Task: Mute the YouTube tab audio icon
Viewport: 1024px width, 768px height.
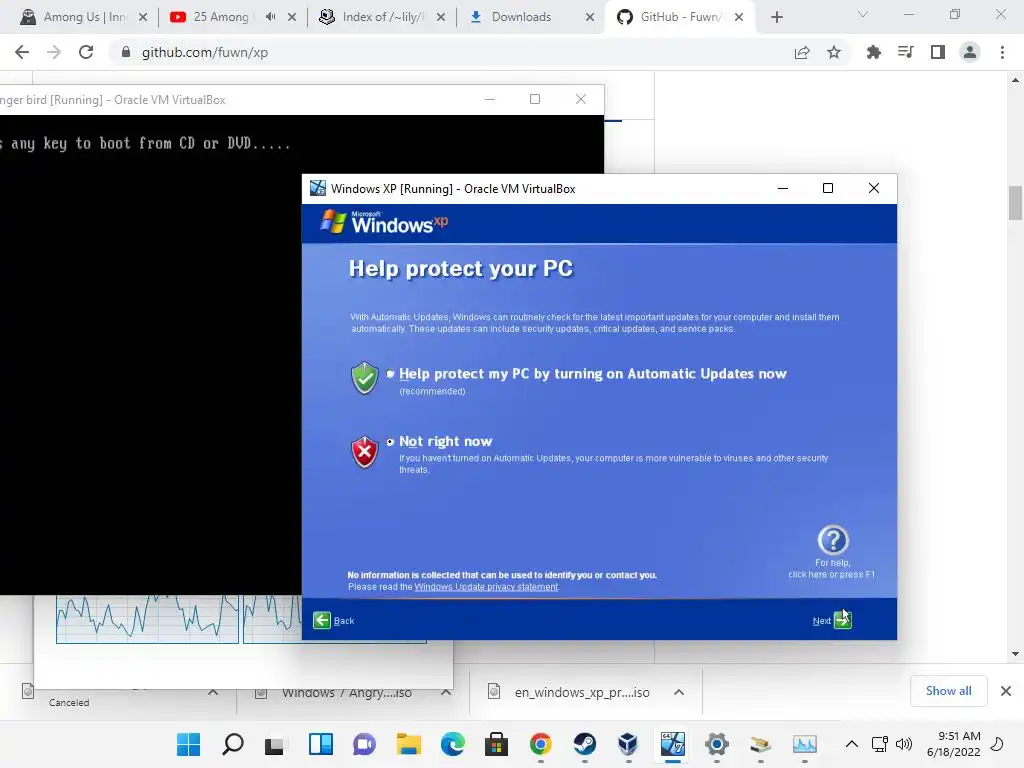Action: 270,17
